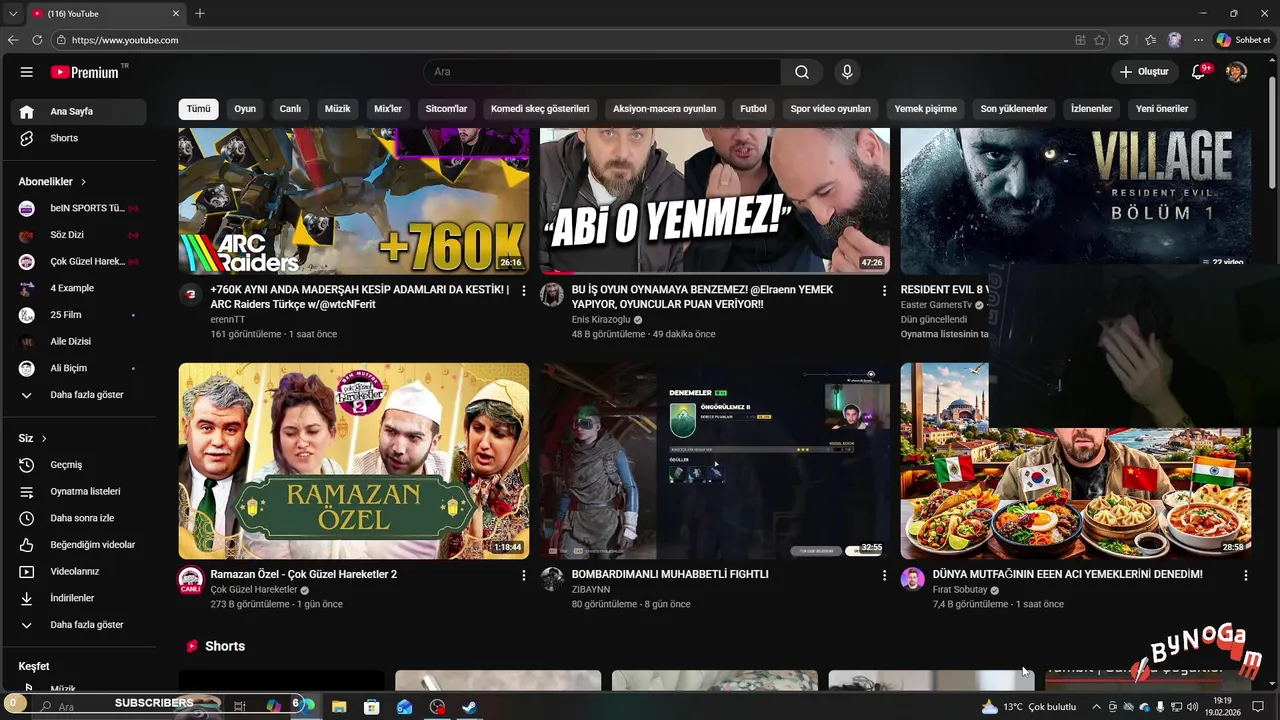Open the weather widget 13°C Çok bulutlu

click(x=1029, y=706)
